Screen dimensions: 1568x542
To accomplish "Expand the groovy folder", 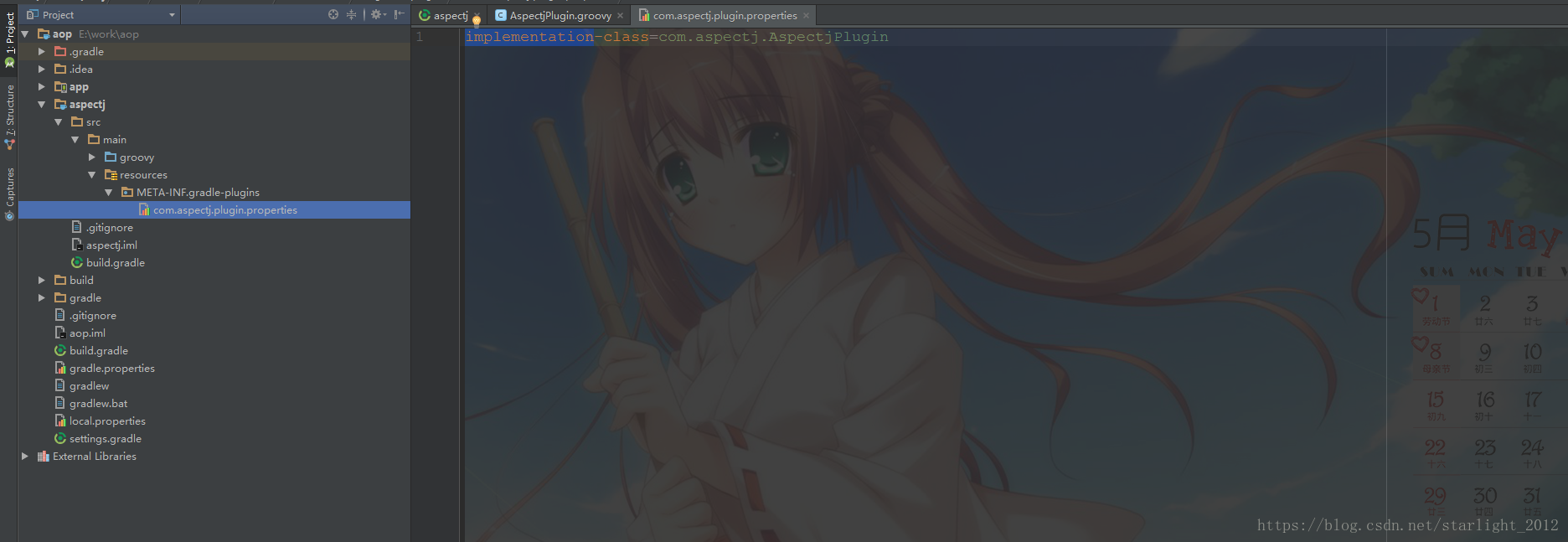I will 92,157.
